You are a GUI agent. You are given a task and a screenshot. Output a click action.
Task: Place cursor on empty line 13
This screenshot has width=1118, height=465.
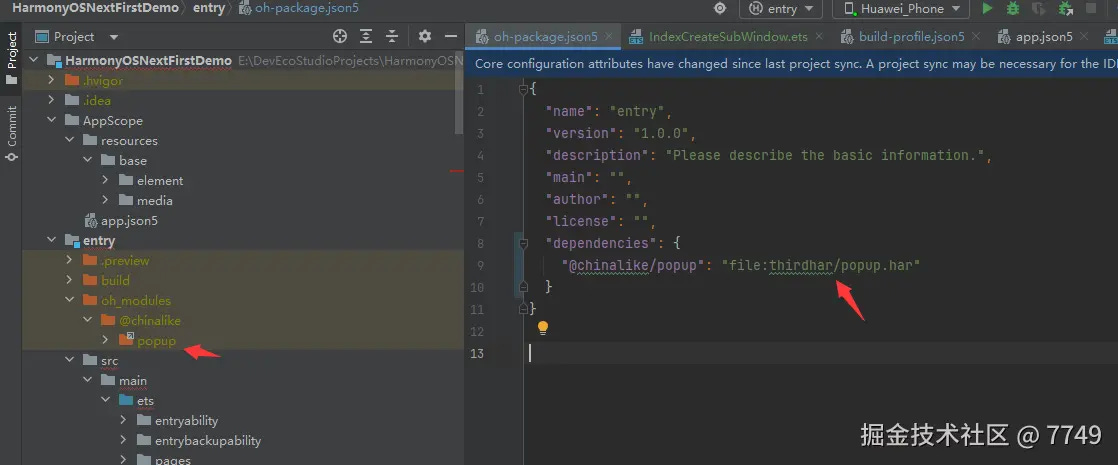point(820,353)
